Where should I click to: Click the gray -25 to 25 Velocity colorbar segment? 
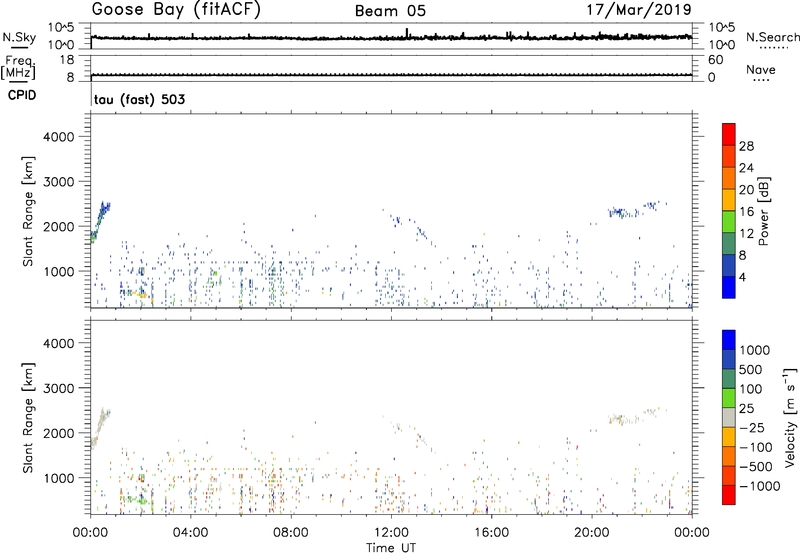point(729,417)
